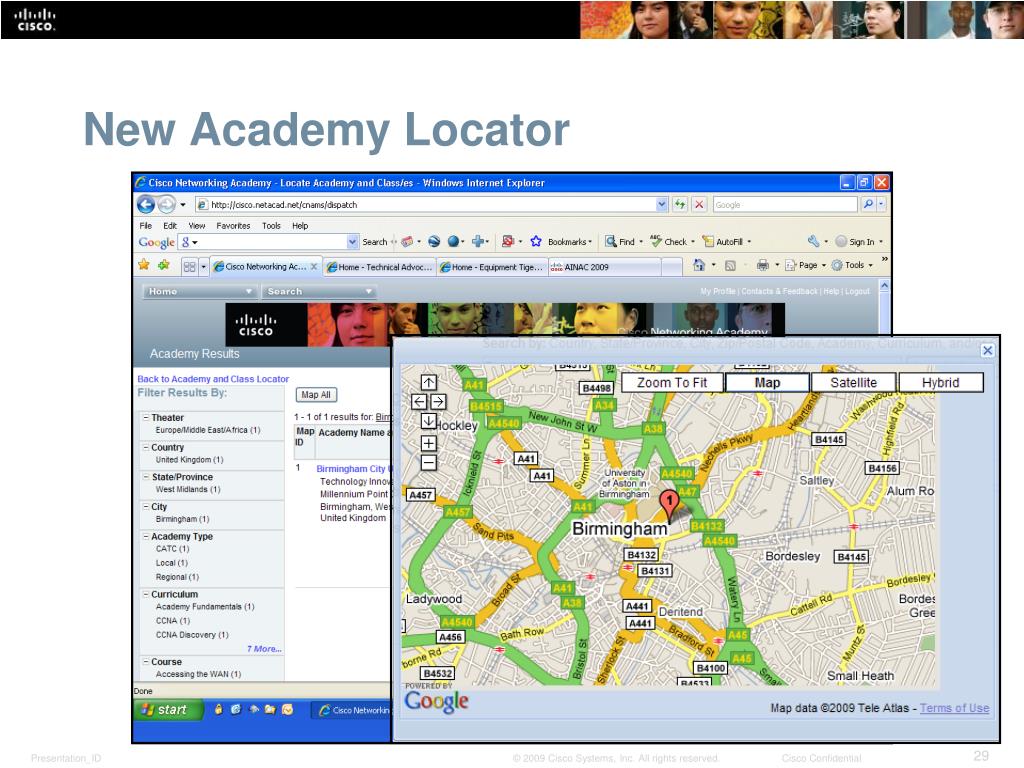Pan the map down with arrow
Screen dimensions: 1024x768
click(428, 421)
